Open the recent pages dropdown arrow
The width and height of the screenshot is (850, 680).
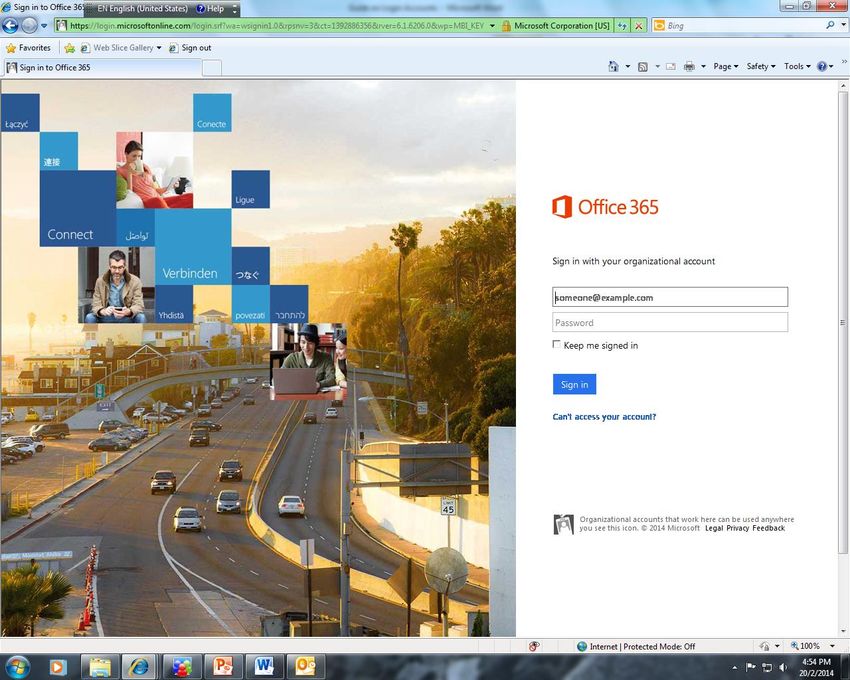[44, 25]
